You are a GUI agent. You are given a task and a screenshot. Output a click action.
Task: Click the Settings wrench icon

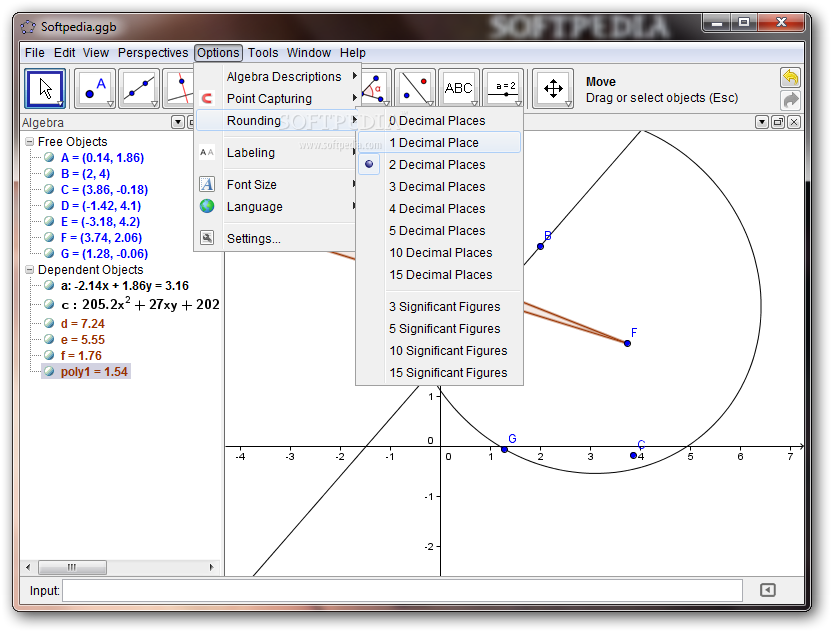tap(207, 238)
